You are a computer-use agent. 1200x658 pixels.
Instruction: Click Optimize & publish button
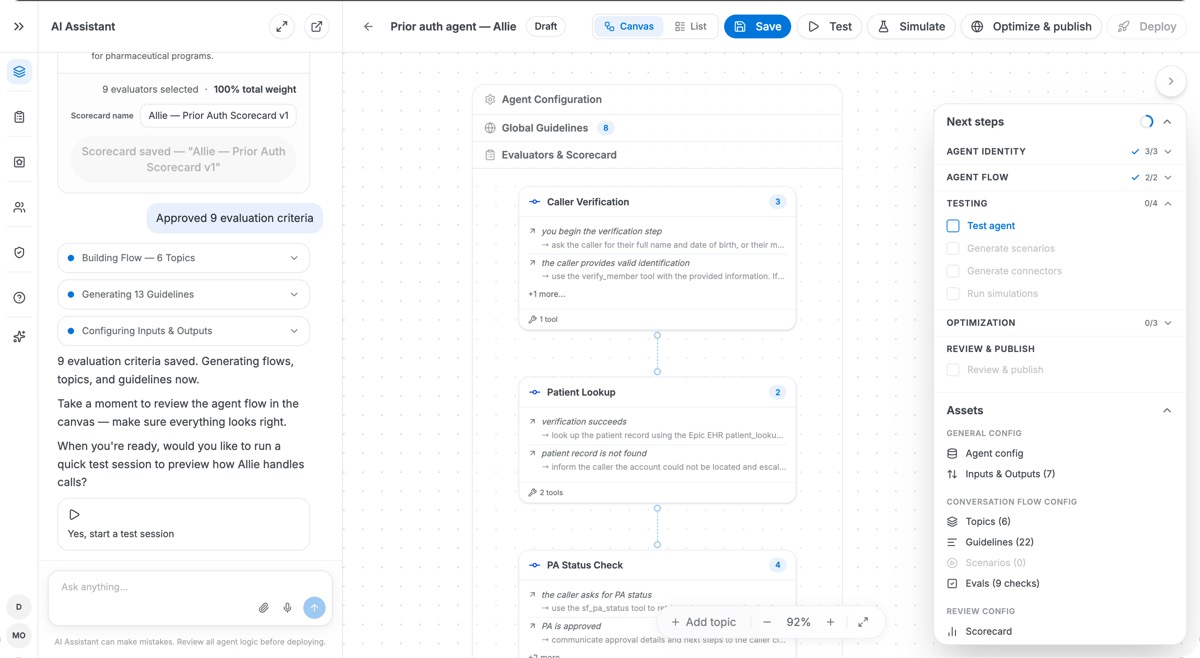click(1031, 27)
